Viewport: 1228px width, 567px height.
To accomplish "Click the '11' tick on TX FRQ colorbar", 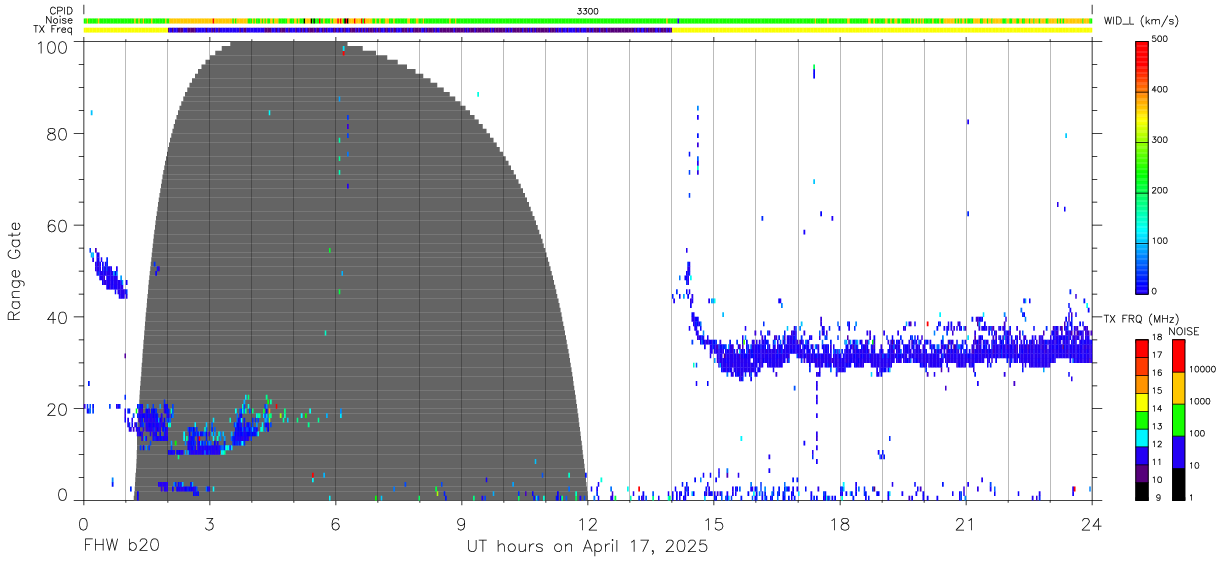I will [1158, 464].
